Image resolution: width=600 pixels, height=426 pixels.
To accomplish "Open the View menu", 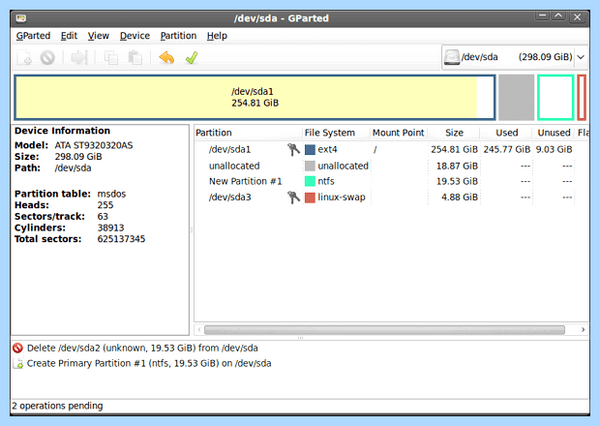I will [x=98, y=36].
